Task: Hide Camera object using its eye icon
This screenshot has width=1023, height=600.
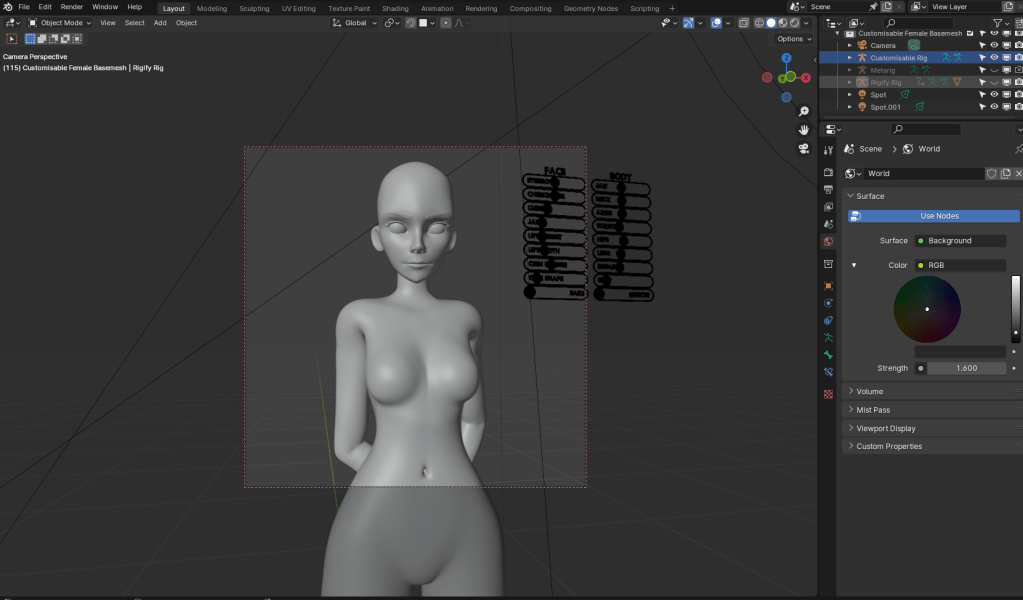Action: point(994,45)
